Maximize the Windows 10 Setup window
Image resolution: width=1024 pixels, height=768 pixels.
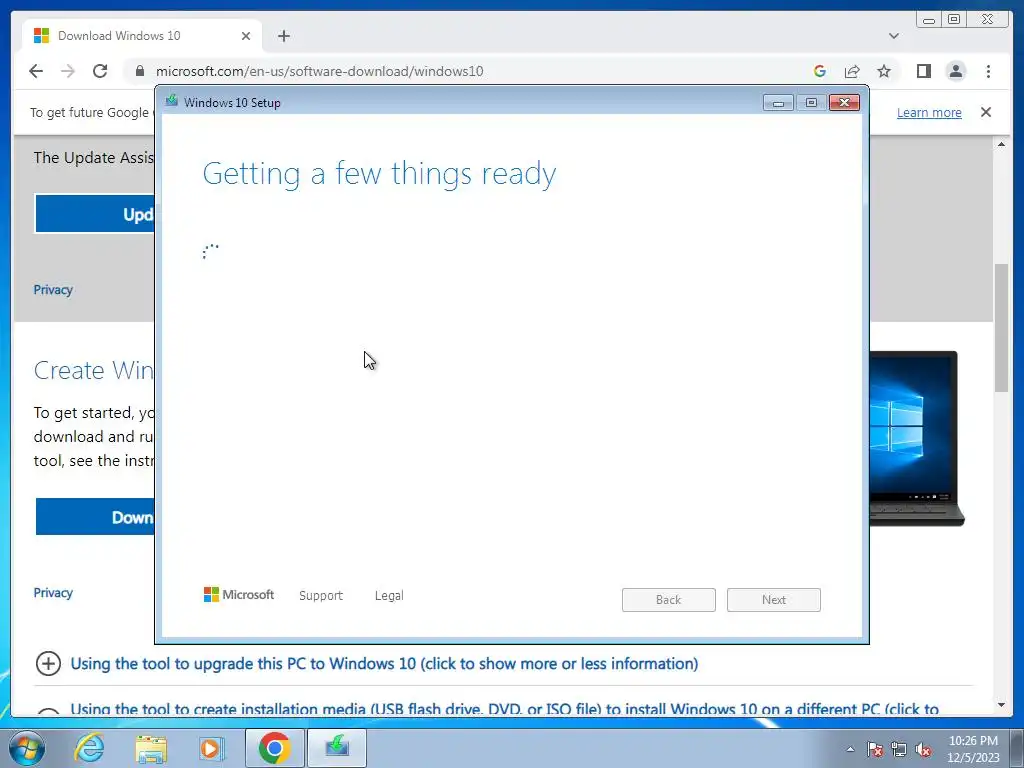[811, 103]
